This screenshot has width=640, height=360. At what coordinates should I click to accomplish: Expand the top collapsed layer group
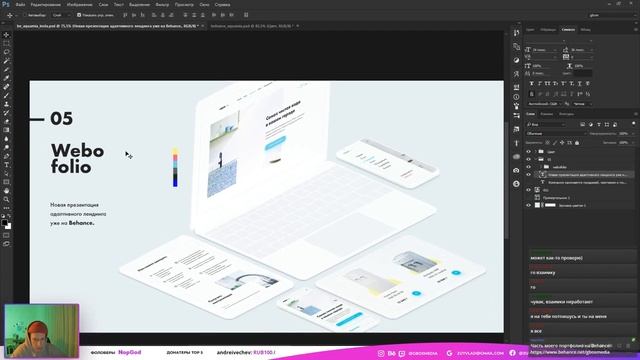coord(536,151)
